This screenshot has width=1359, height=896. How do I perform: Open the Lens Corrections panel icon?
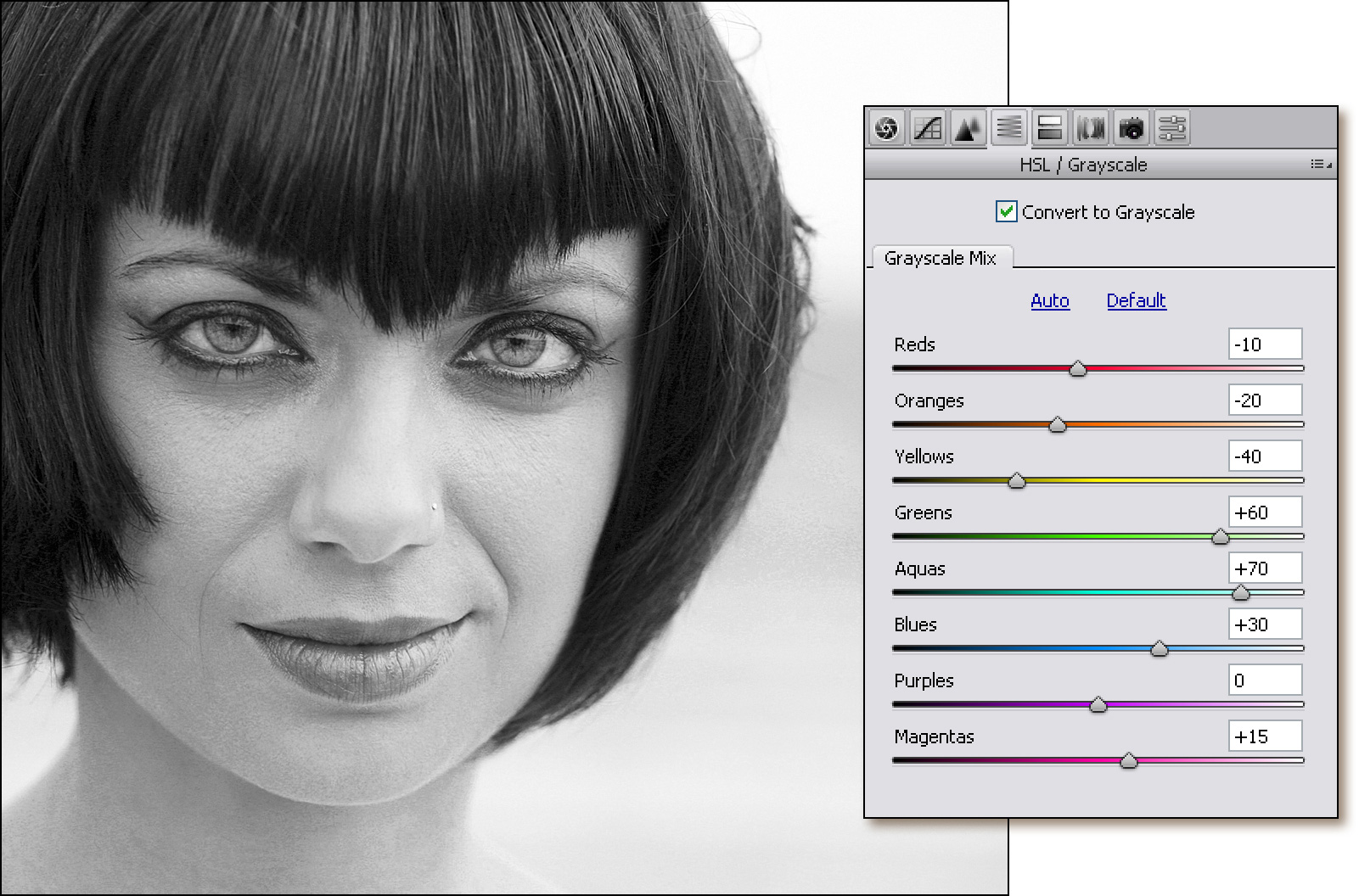point(1090,129)
